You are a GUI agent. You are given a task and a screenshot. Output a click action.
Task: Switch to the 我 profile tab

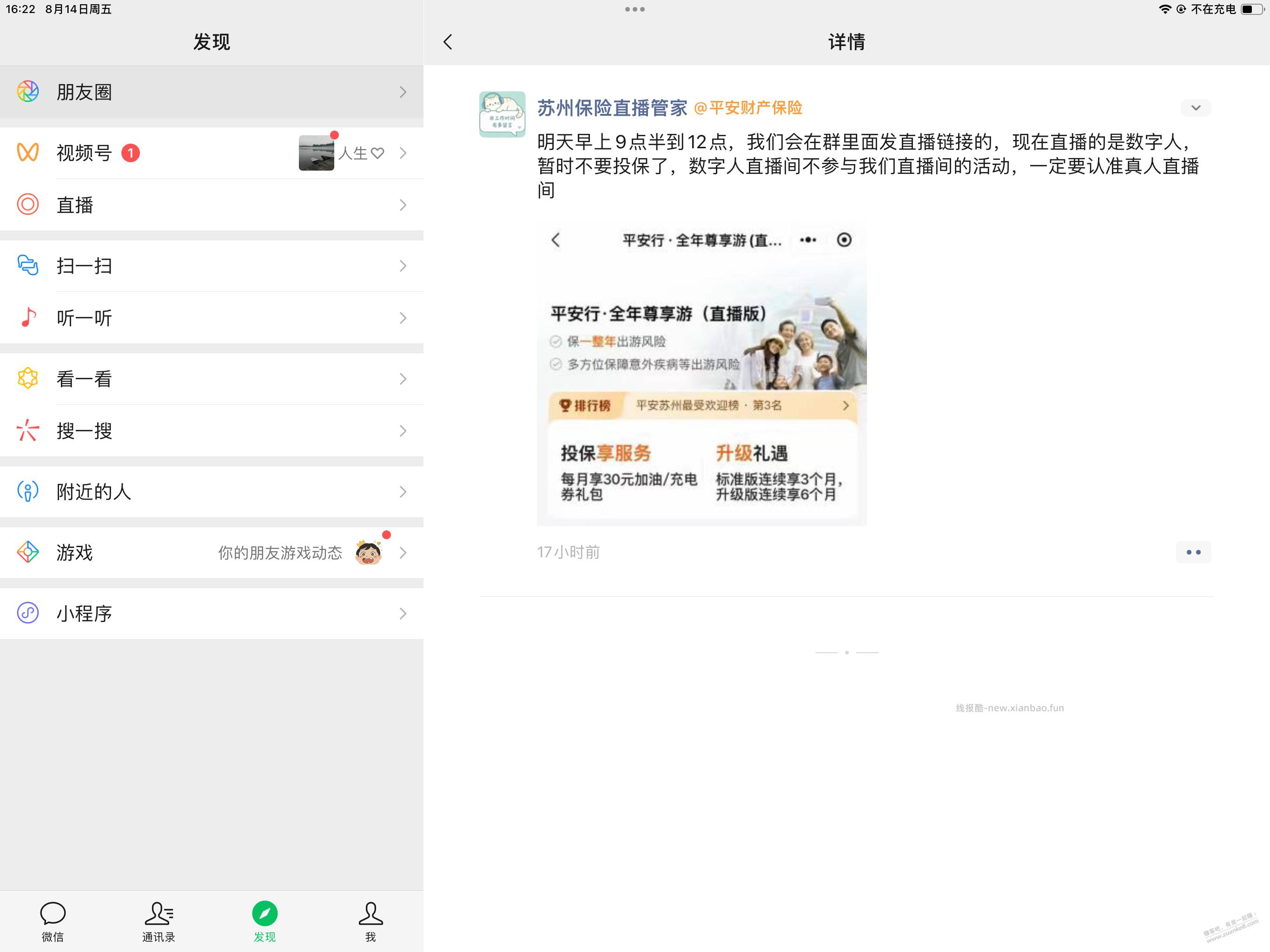click(x=371, y=922)
